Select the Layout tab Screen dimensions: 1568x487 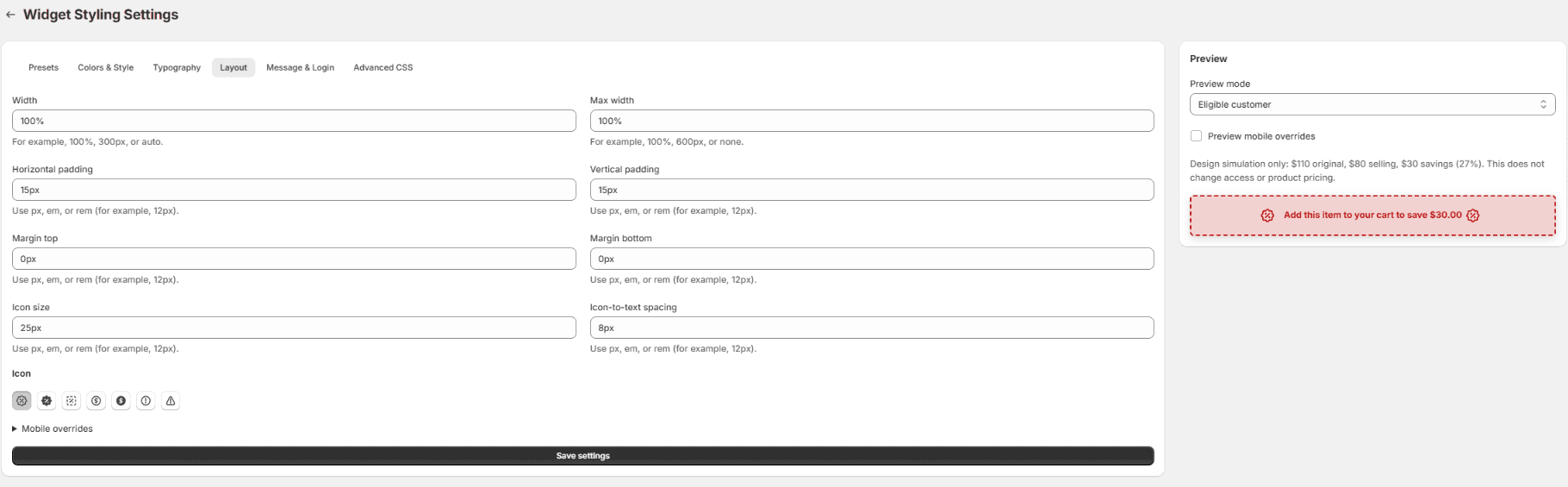point(233,67)
